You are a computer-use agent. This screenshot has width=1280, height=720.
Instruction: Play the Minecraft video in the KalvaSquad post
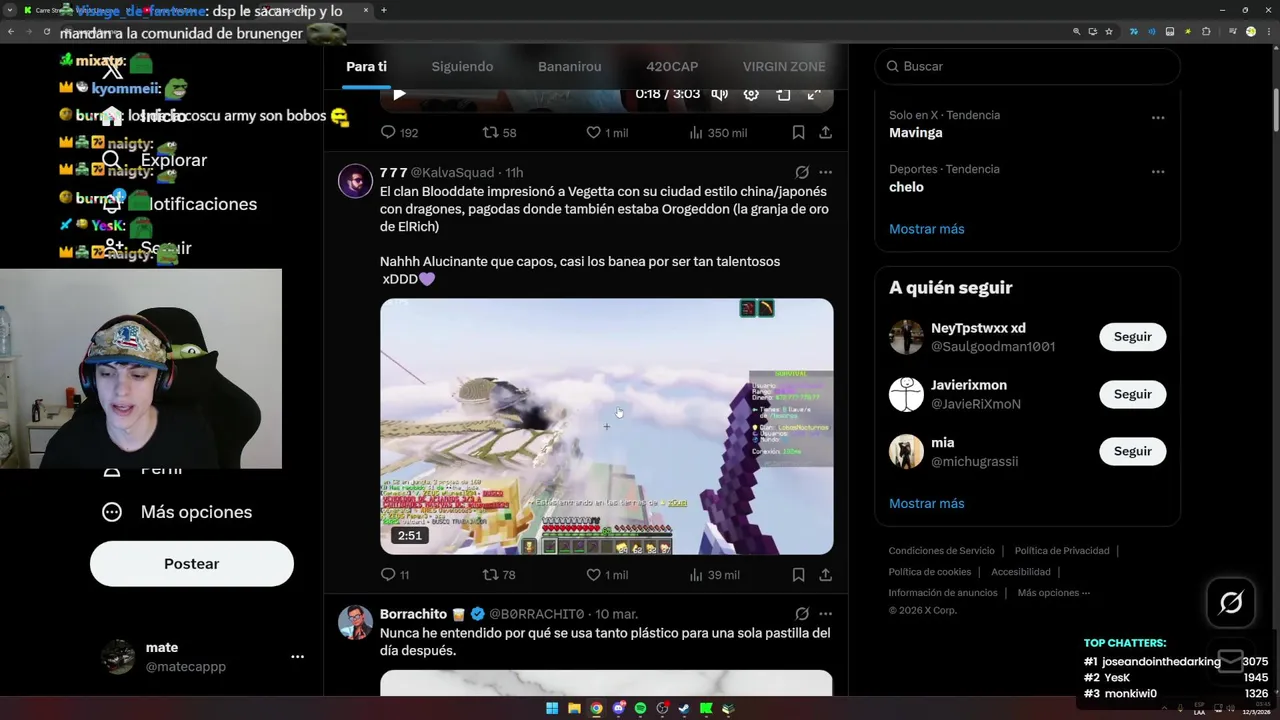pyautogui.click(x=606, y=426)
